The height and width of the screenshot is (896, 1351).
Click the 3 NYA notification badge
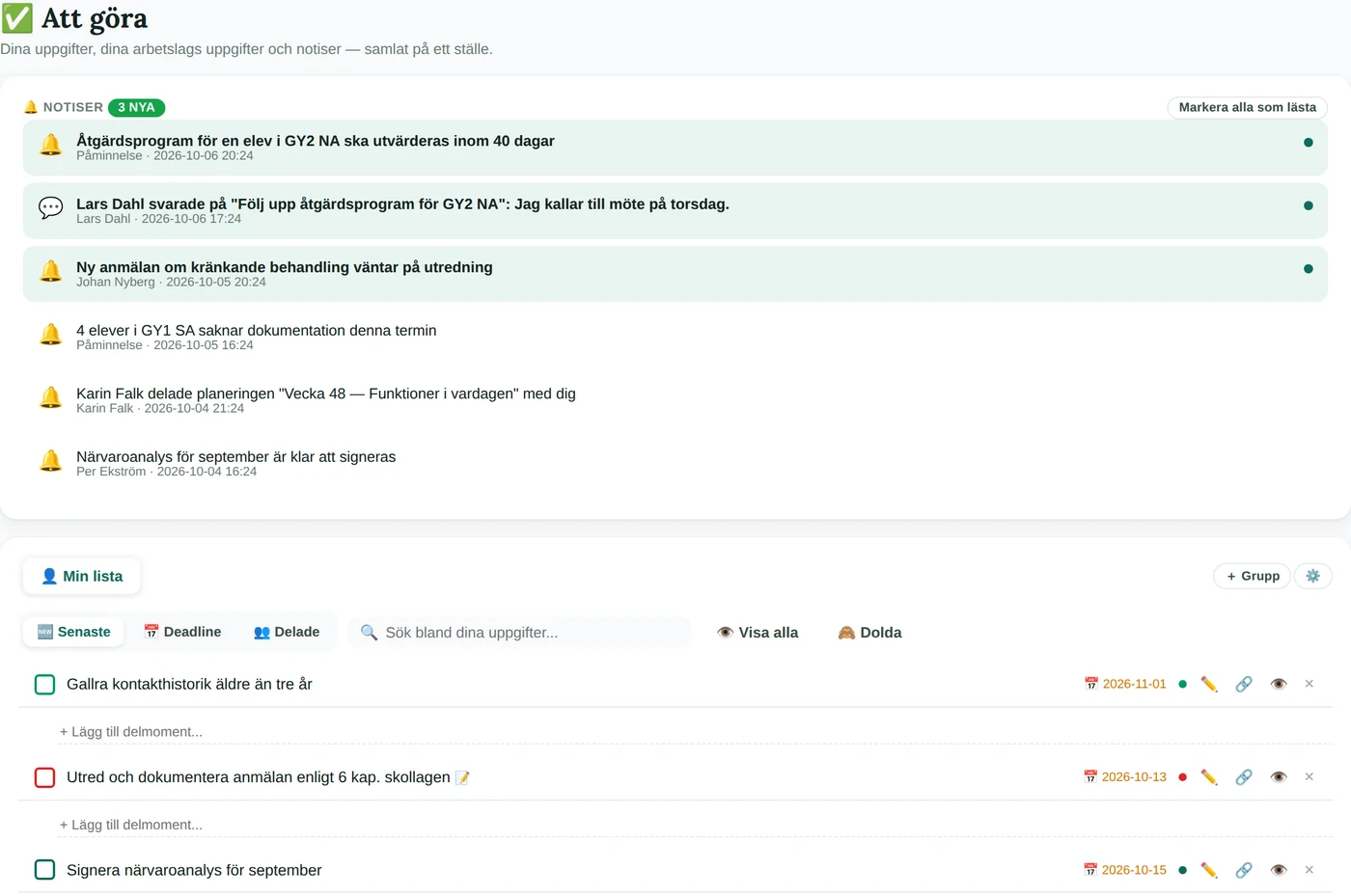tap(136, 107)
